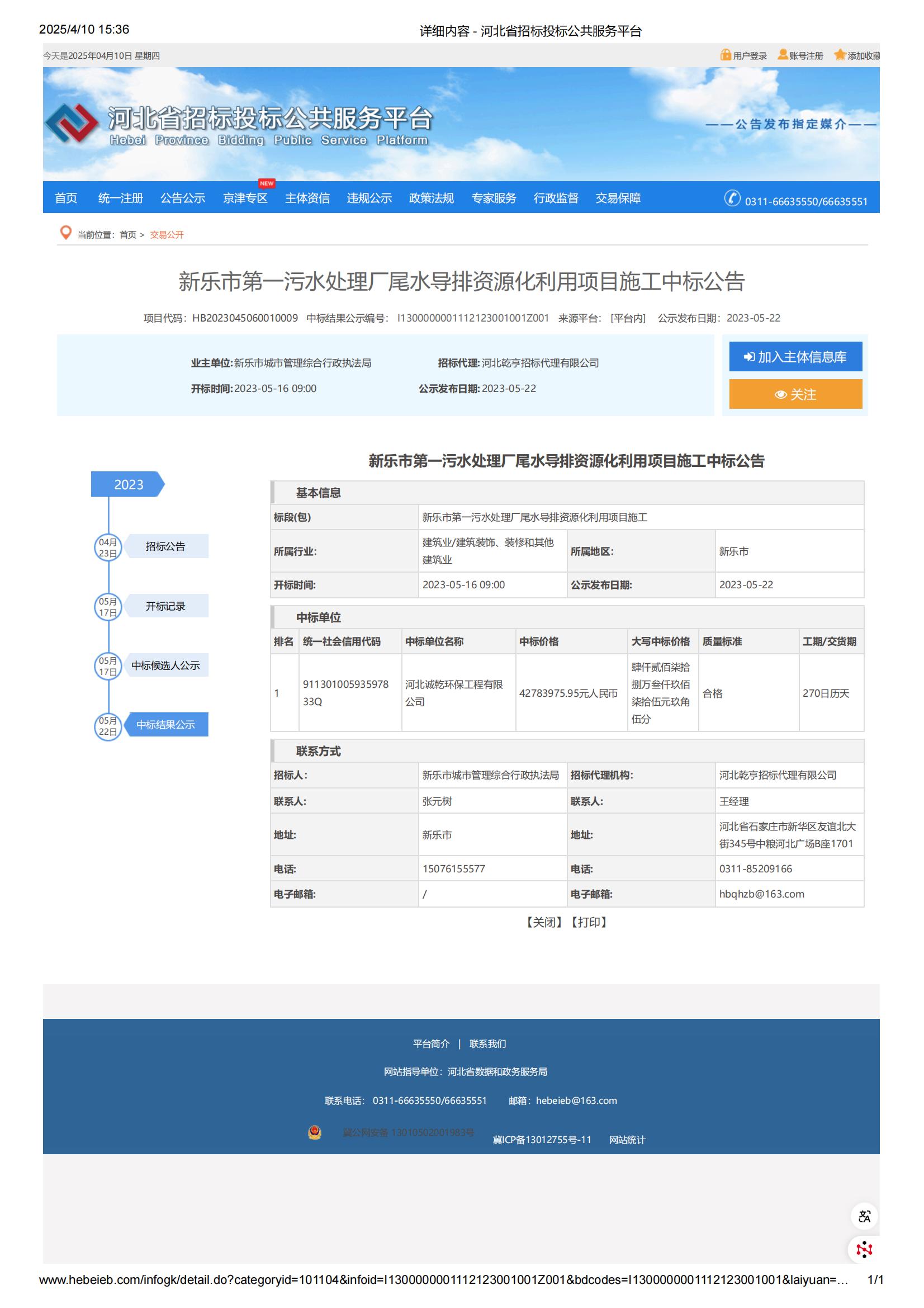
Task: Go to 政策法规 in navigation bar
Action: tap(431, 199)
